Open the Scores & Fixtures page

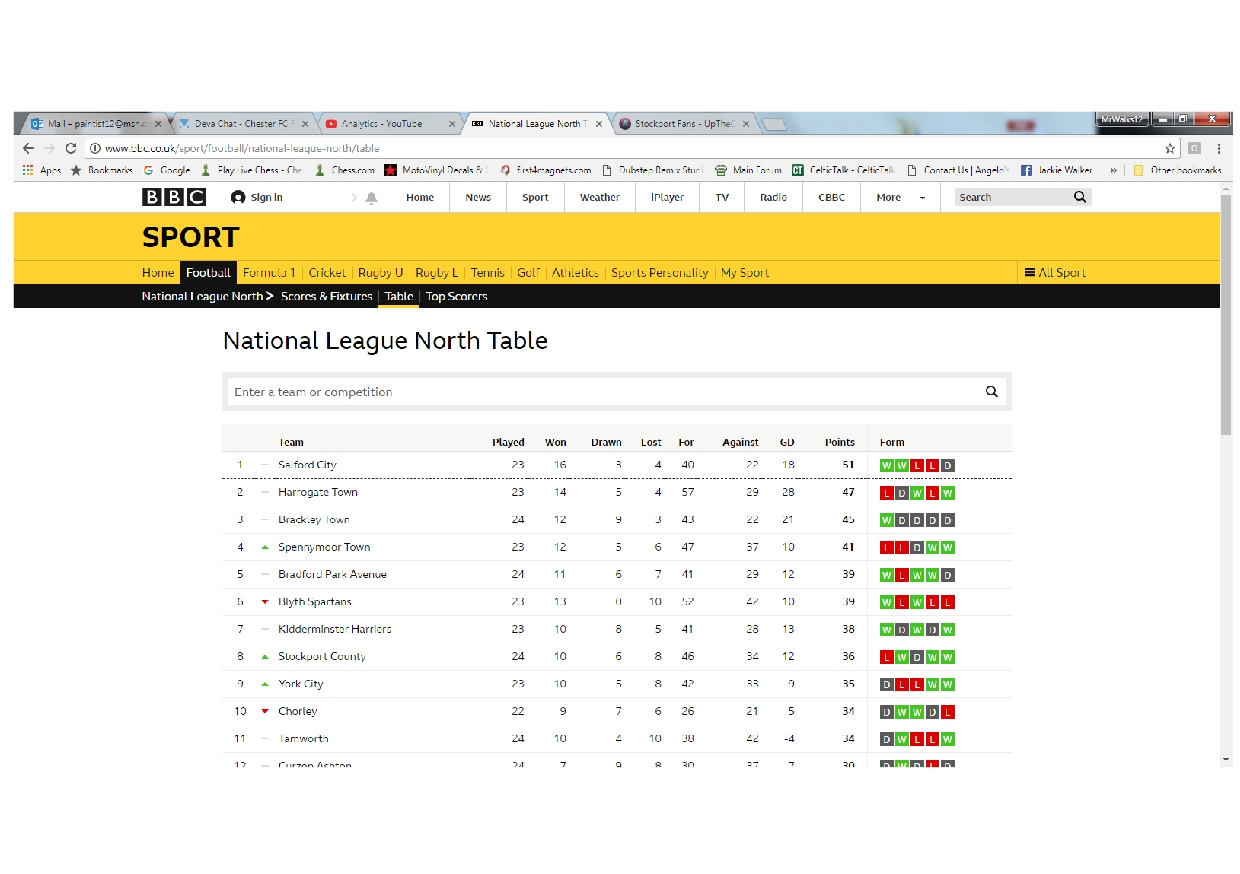click(326, 296)
